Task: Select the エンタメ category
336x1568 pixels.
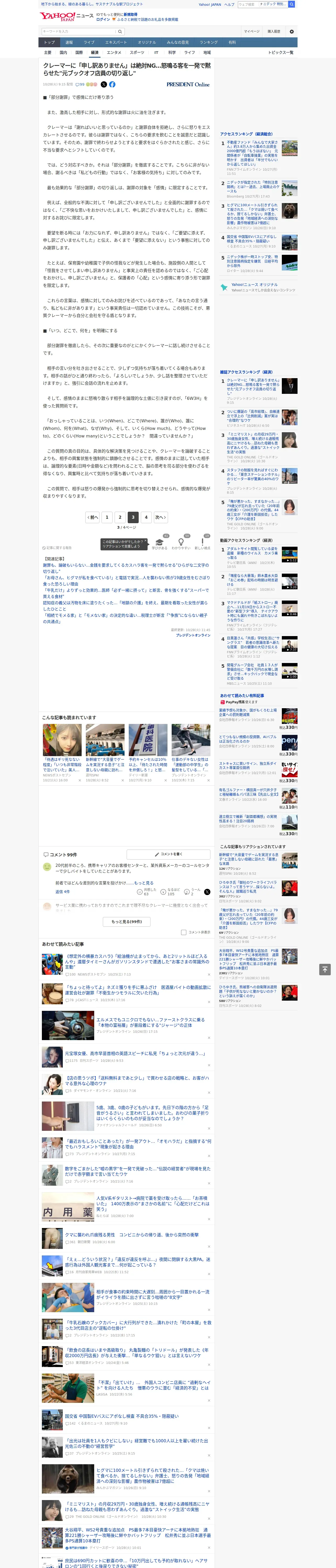Action: tap(114, 52)
